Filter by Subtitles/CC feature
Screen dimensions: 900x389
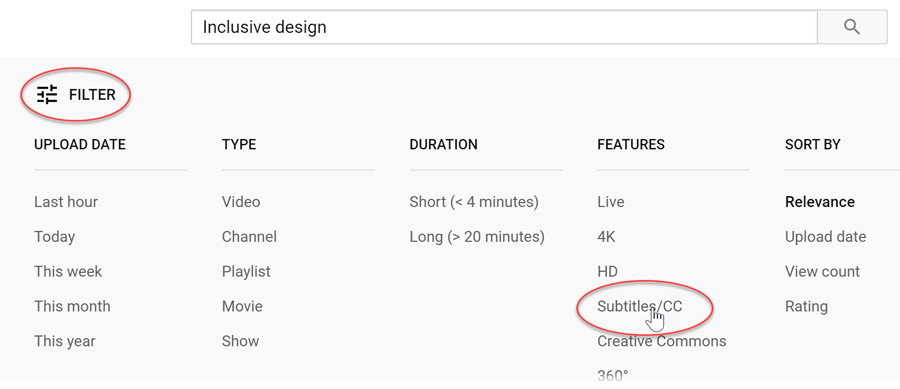click(639, 306)
